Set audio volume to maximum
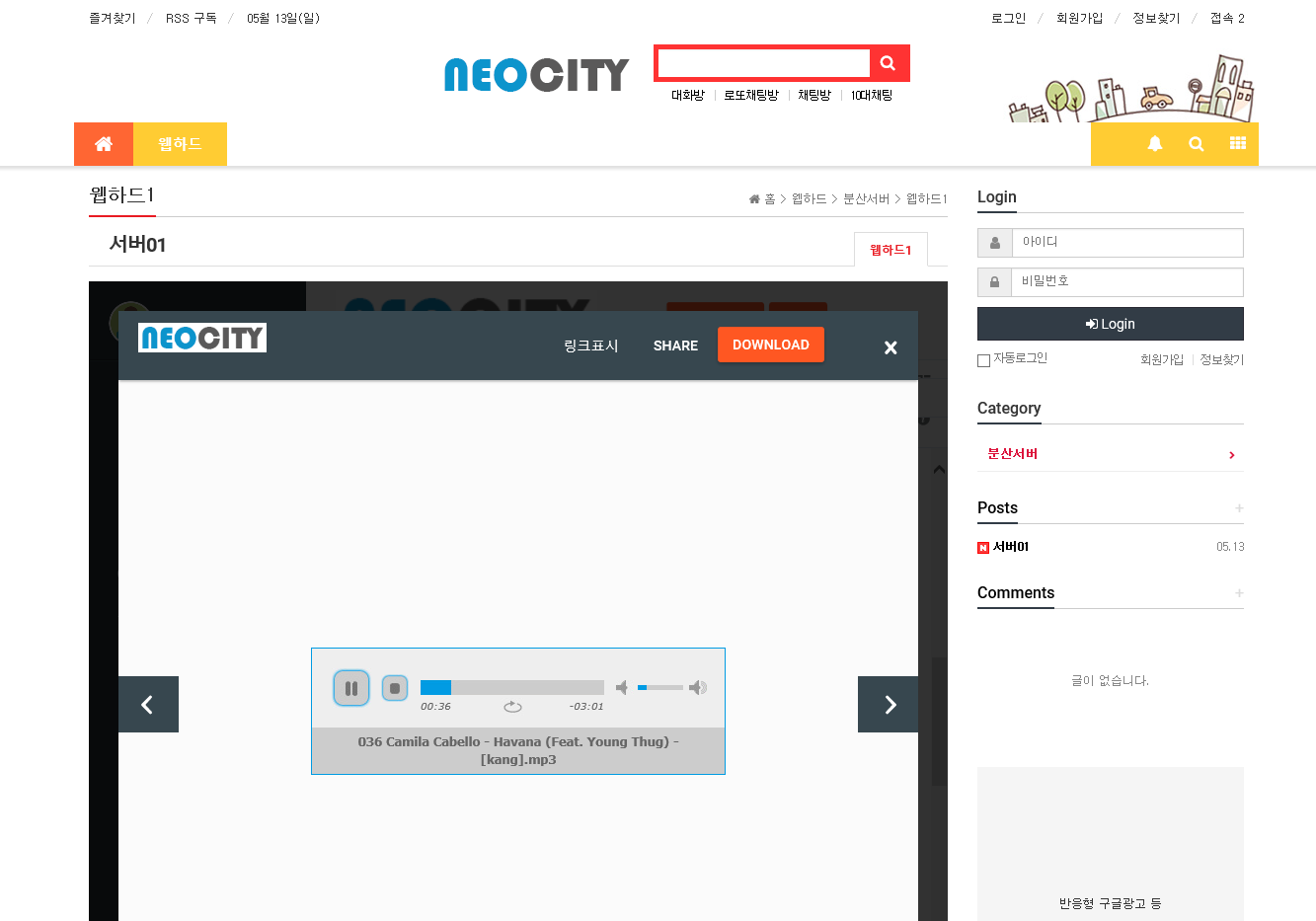1316x921 pixels. (698, 687)
